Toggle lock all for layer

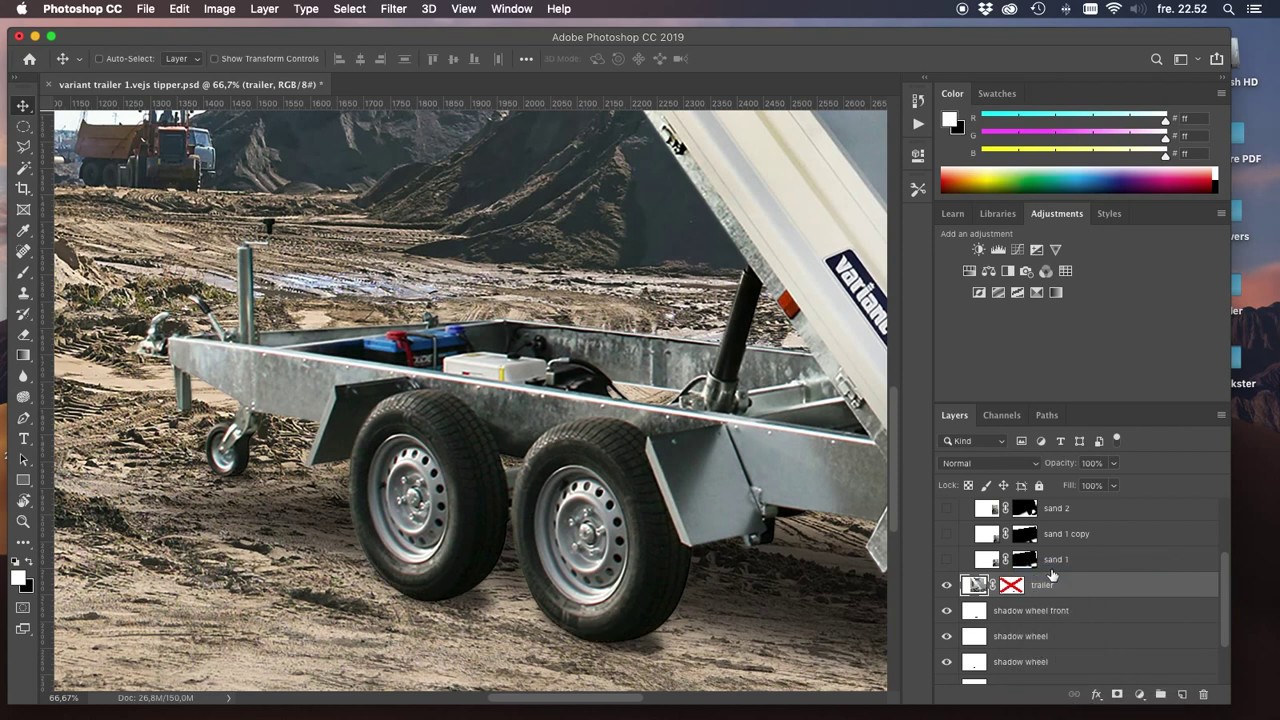[x=1039, y=486]
